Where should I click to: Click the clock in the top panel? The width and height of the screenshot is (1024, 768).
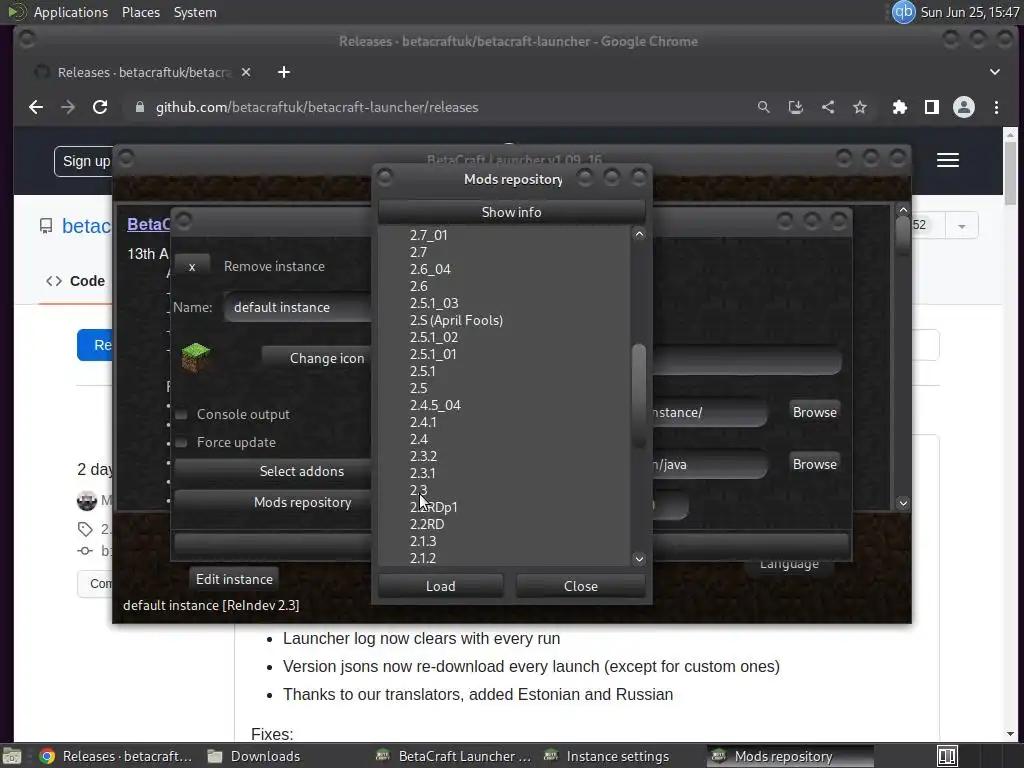[x=970, y=12]
